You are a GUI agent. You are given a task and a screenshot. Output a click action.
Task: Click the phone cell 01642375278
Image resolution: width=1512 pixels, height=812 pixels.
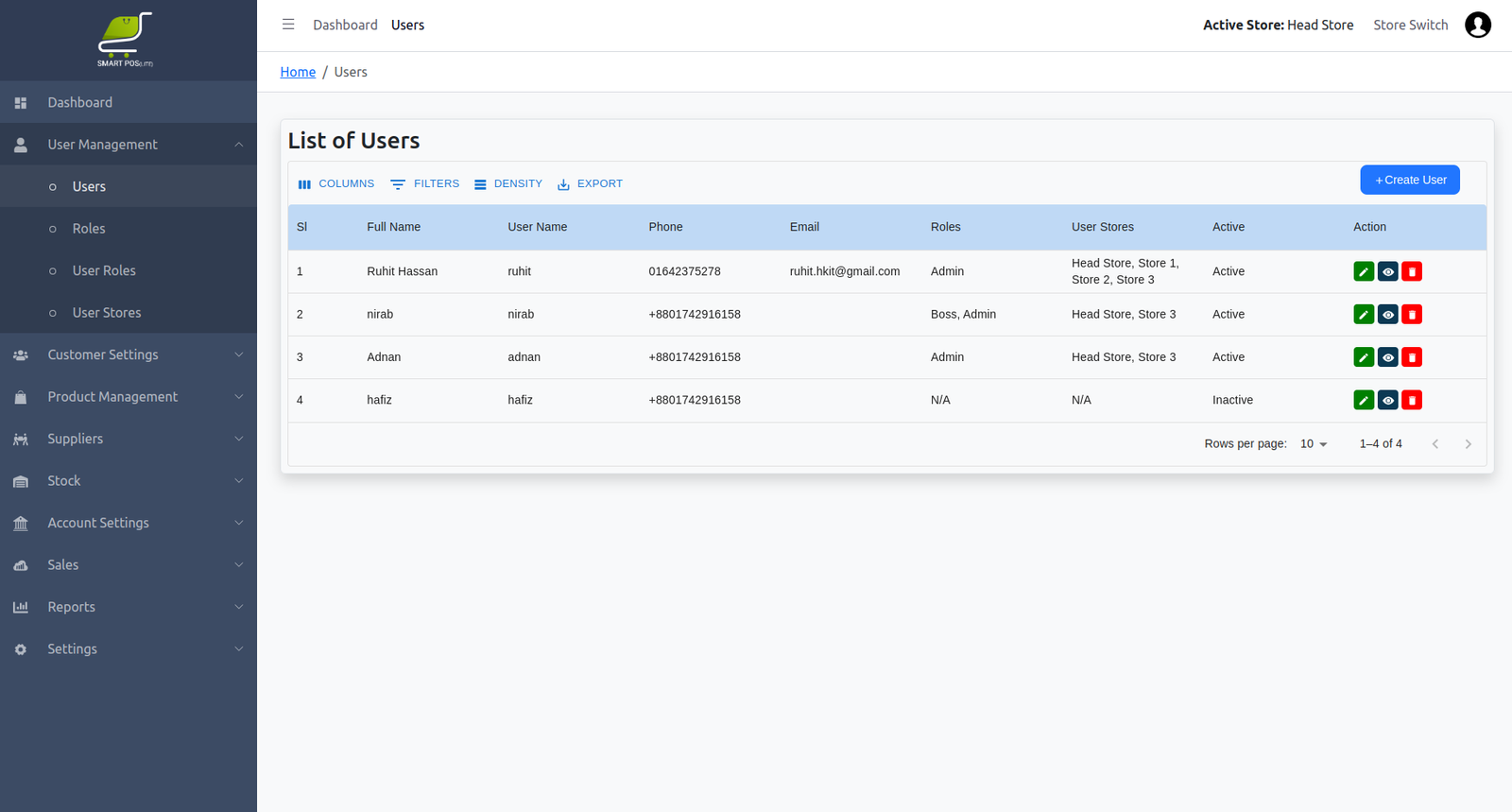pos(684,271)
